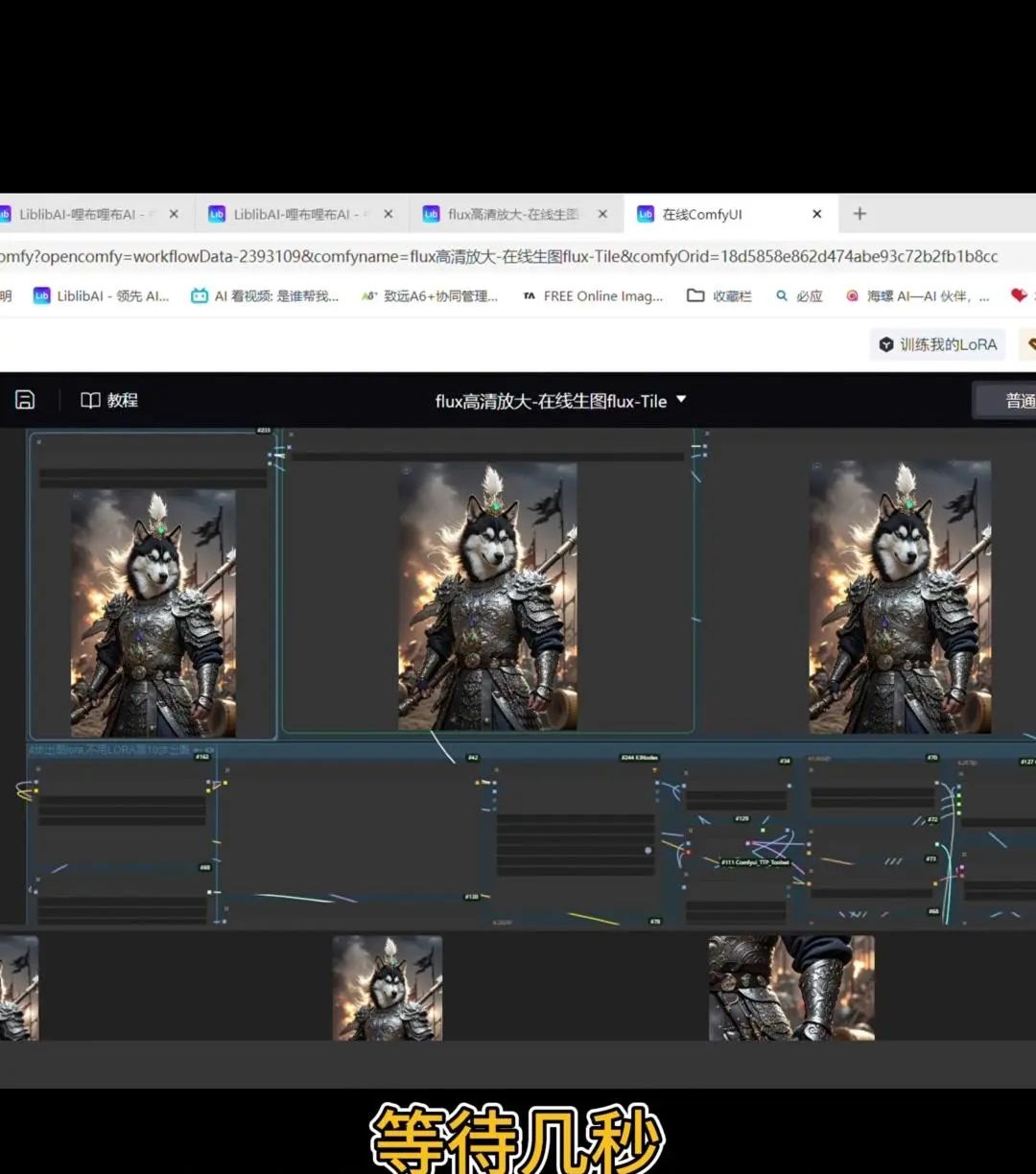This screenshot has width=1036, height=1174.
Task: Focus the browser address bar URL
Action: 499,256
